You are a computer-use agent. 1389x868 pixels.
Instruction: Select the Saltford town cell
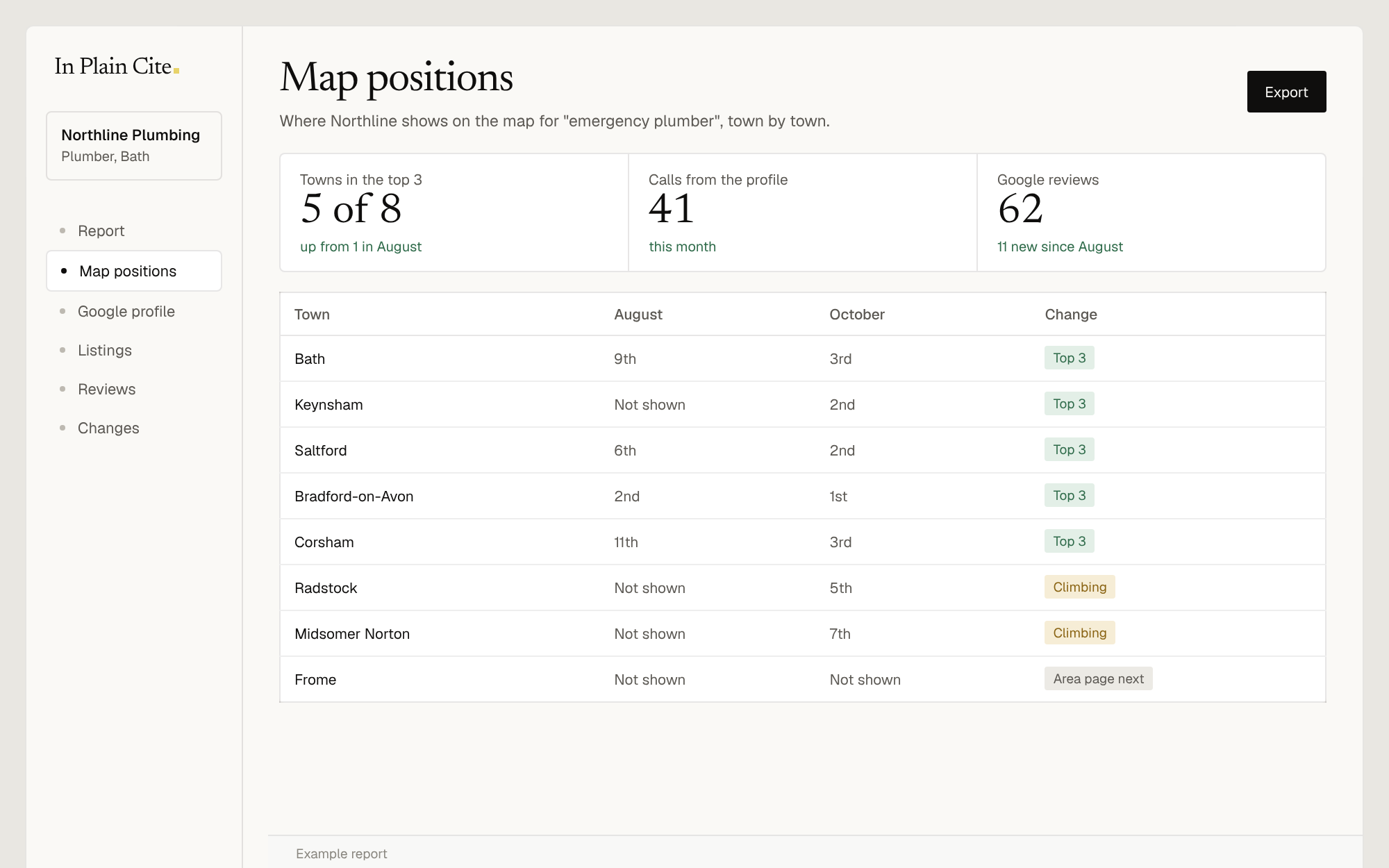point(320,451)
